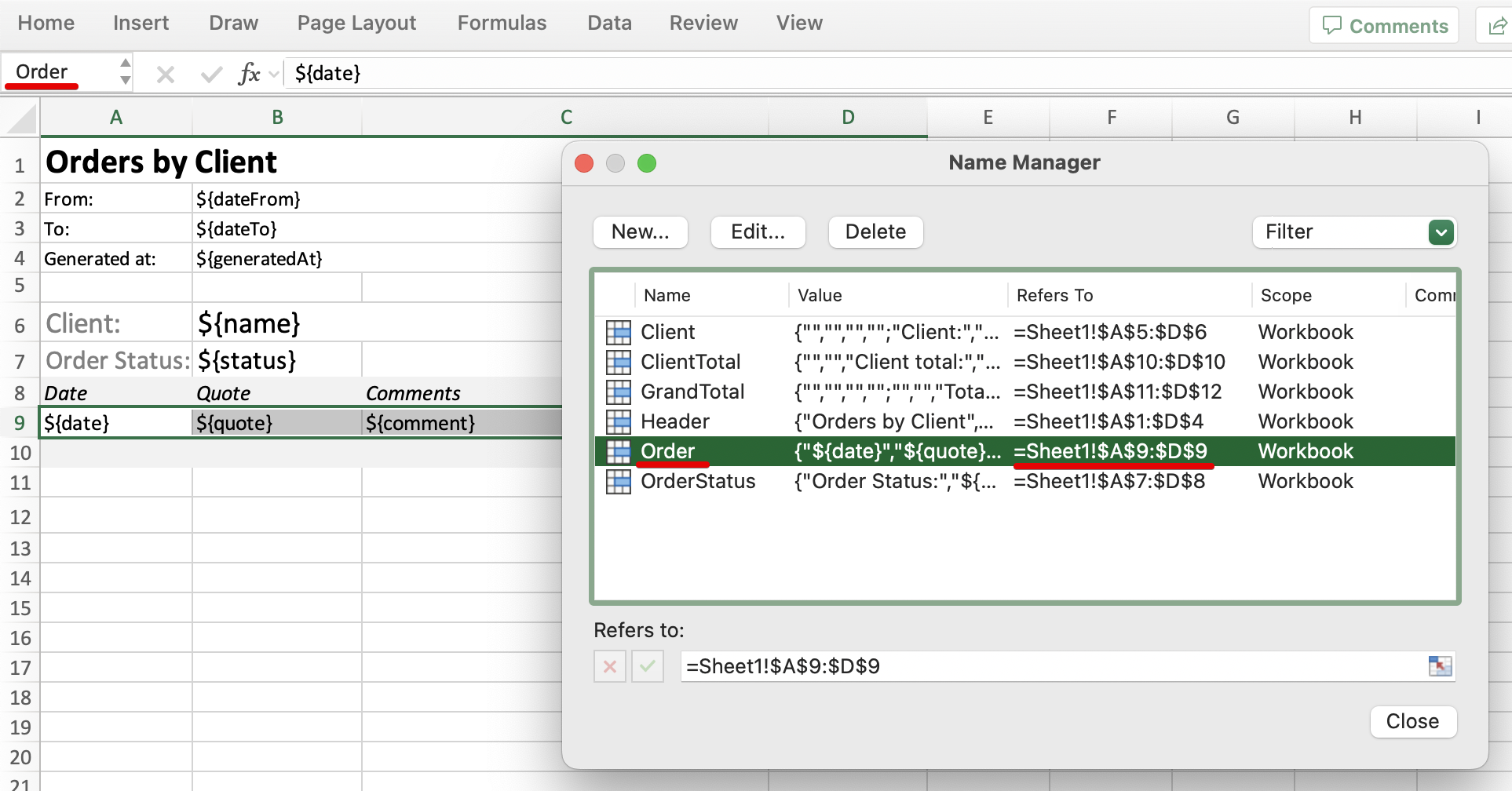The height and width of the screenshot is (791, 1512).
Task: Click the red X cancel icon under Refers to
Action: (x=610, y=666)
